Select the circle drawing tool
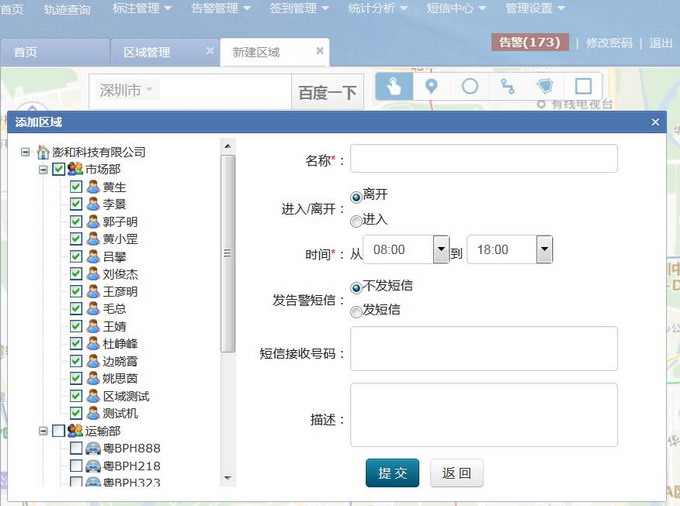 [470, 87]
